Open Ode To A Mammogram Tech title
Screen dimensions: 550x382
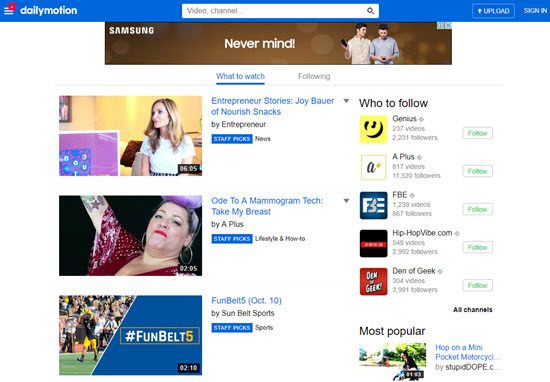(x=267, y=206)
